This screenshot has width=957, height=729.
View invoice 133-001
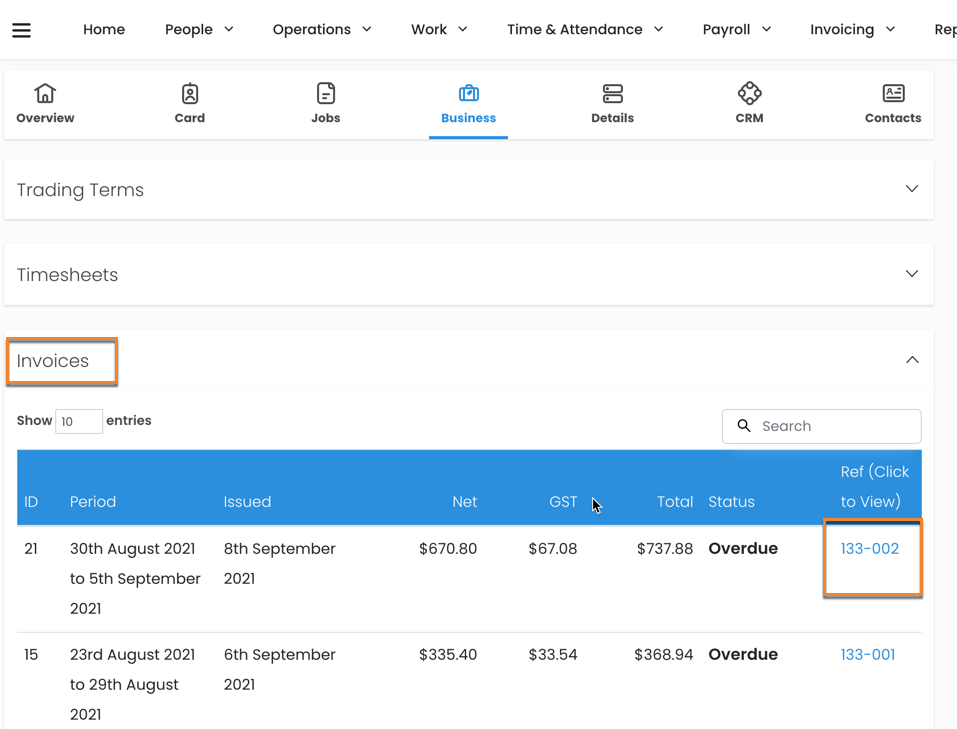pos(867,655)
